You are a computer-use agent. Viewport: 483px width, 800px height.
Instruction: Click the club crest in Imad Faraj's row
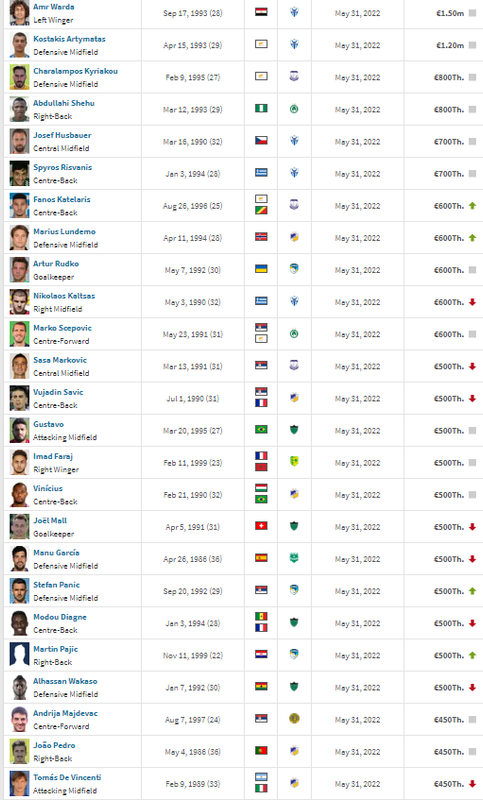tap(294, 462)
